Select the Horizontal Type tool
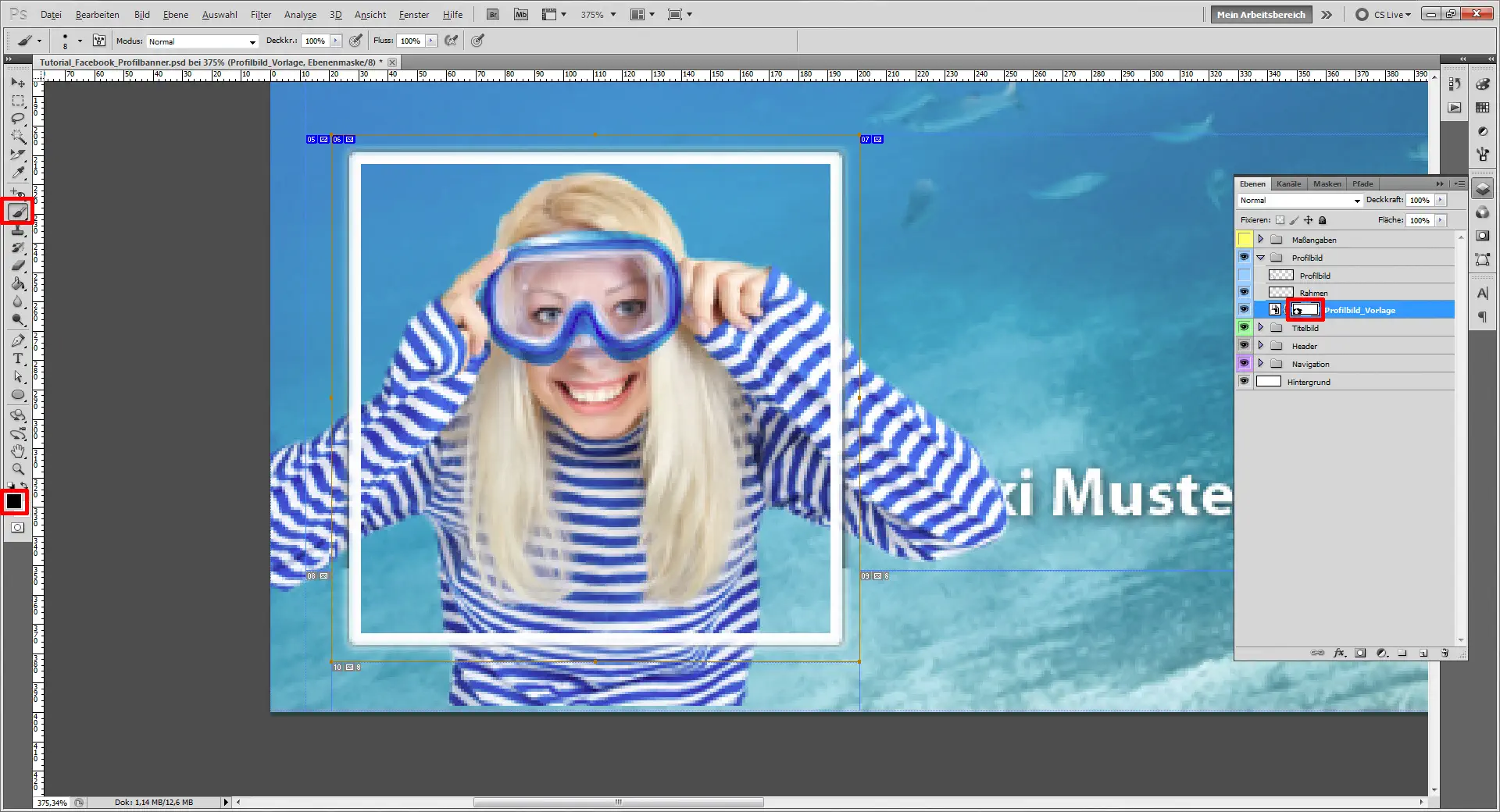This screenshot has width=1500, height=812. pos(17,359)
